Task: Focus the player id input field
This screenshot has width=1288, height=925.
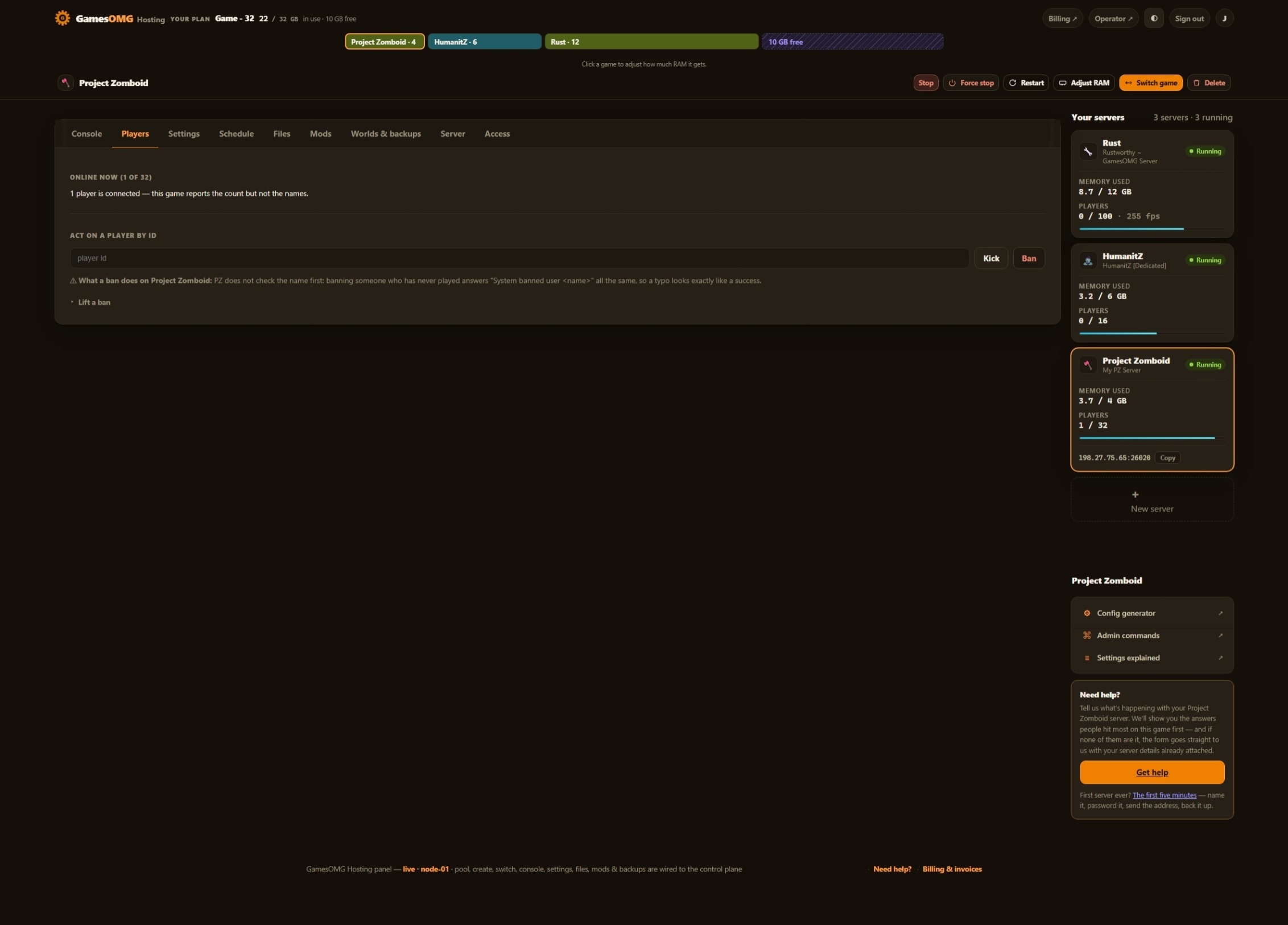Action: pyautogui.click(x=519, y=258)
